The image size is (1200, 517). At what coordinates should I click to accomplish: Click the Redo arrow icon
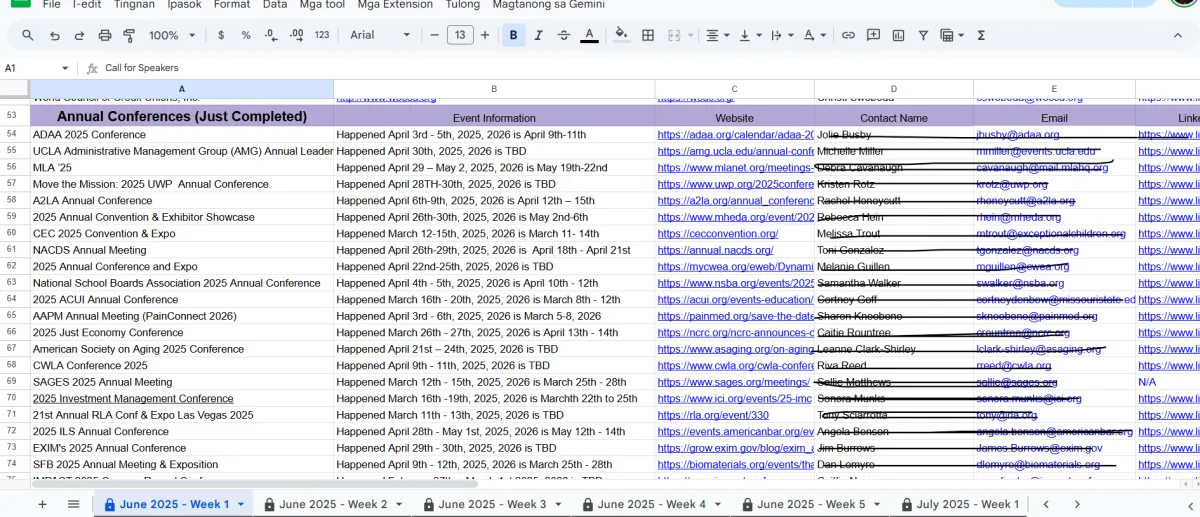pos(79,35)
